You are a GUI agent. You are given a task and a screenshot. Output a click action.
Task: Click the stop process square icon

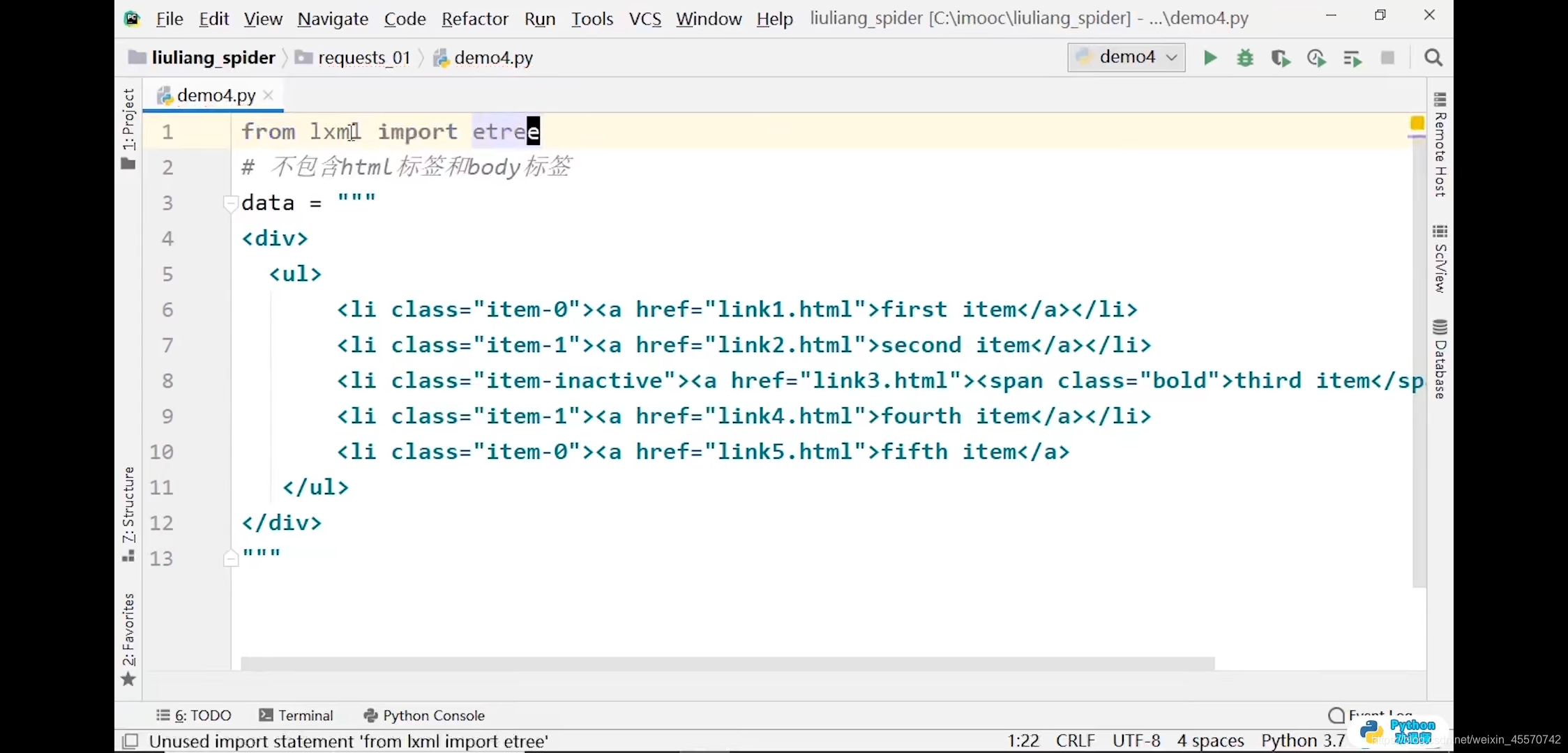1387,58
